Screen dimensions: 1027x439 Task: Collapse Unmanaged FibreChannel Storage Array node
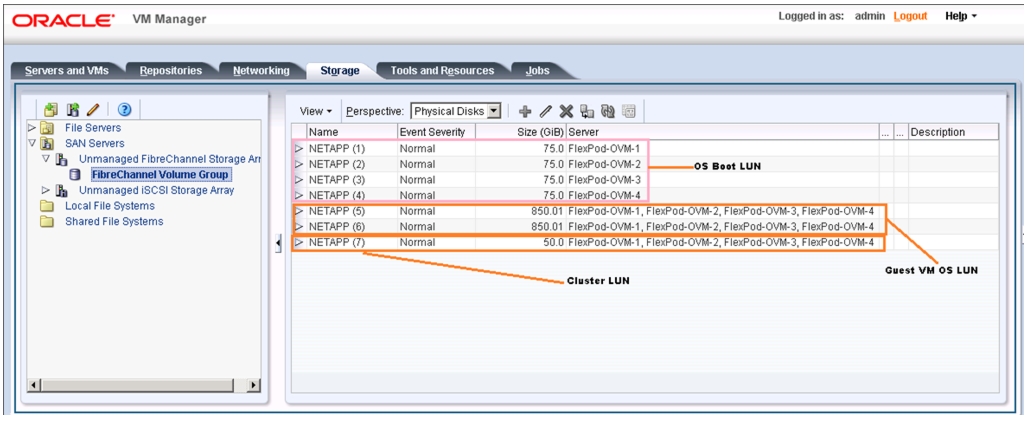click(46, 159)
